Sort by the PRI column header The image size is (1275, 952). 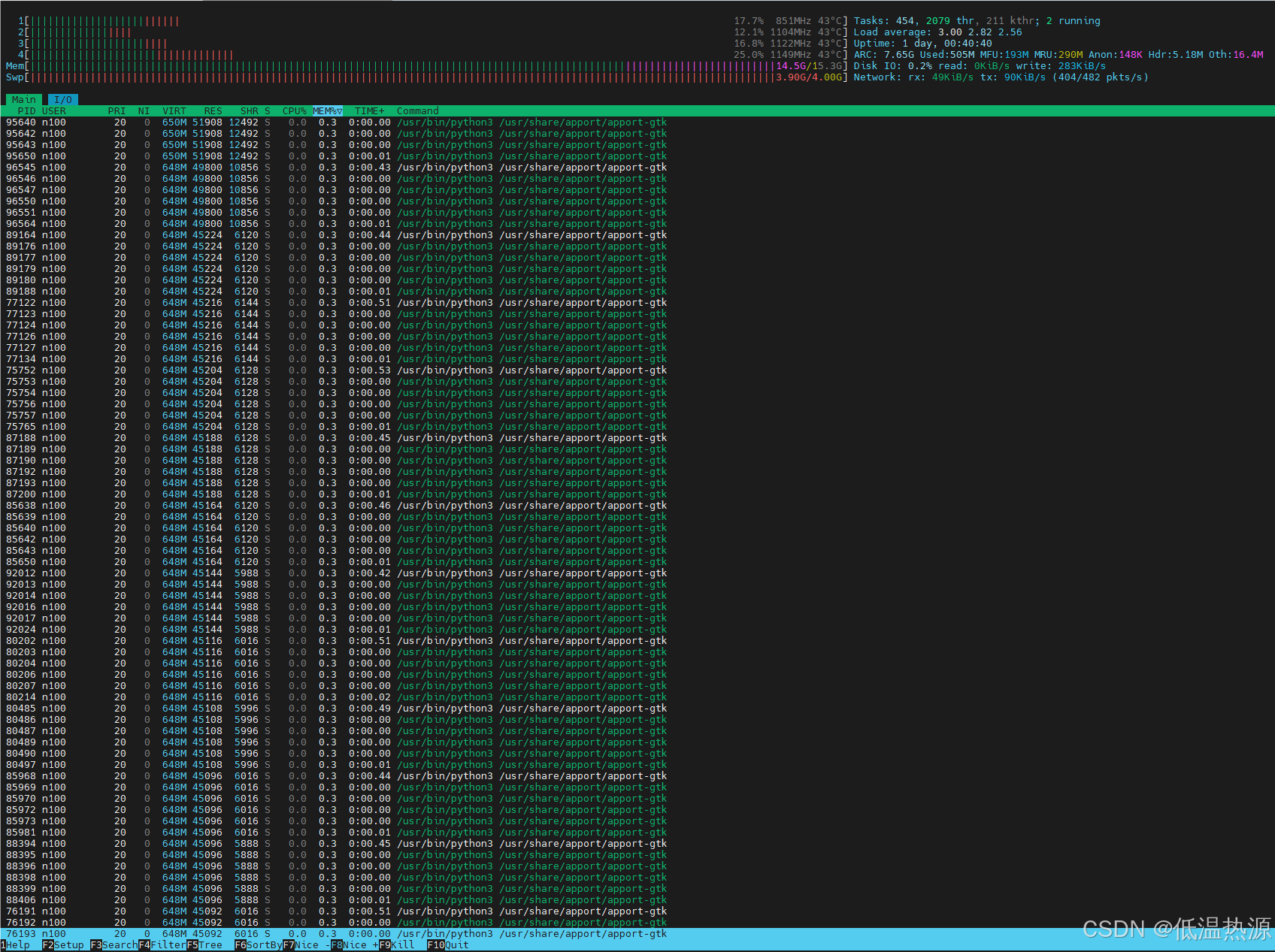click(117, 111)
